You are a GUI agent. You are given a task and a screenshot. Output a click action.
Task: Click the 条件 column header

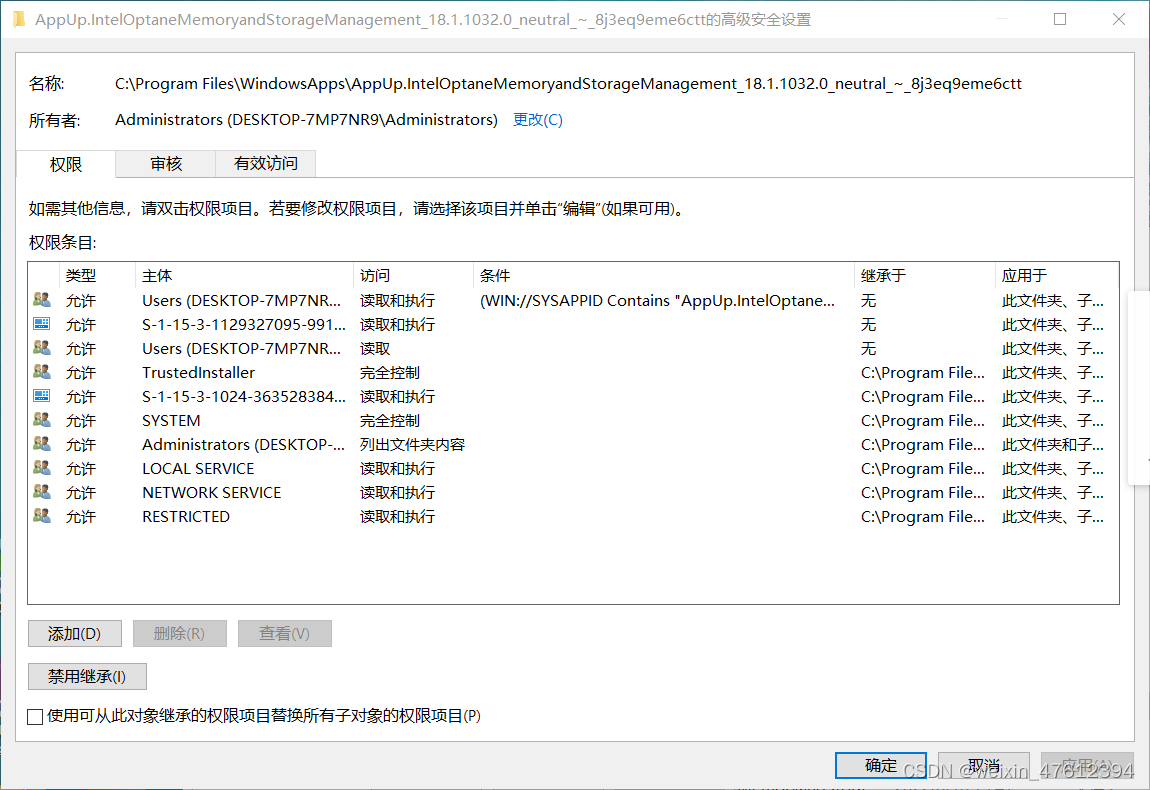[x=664, y=276]
